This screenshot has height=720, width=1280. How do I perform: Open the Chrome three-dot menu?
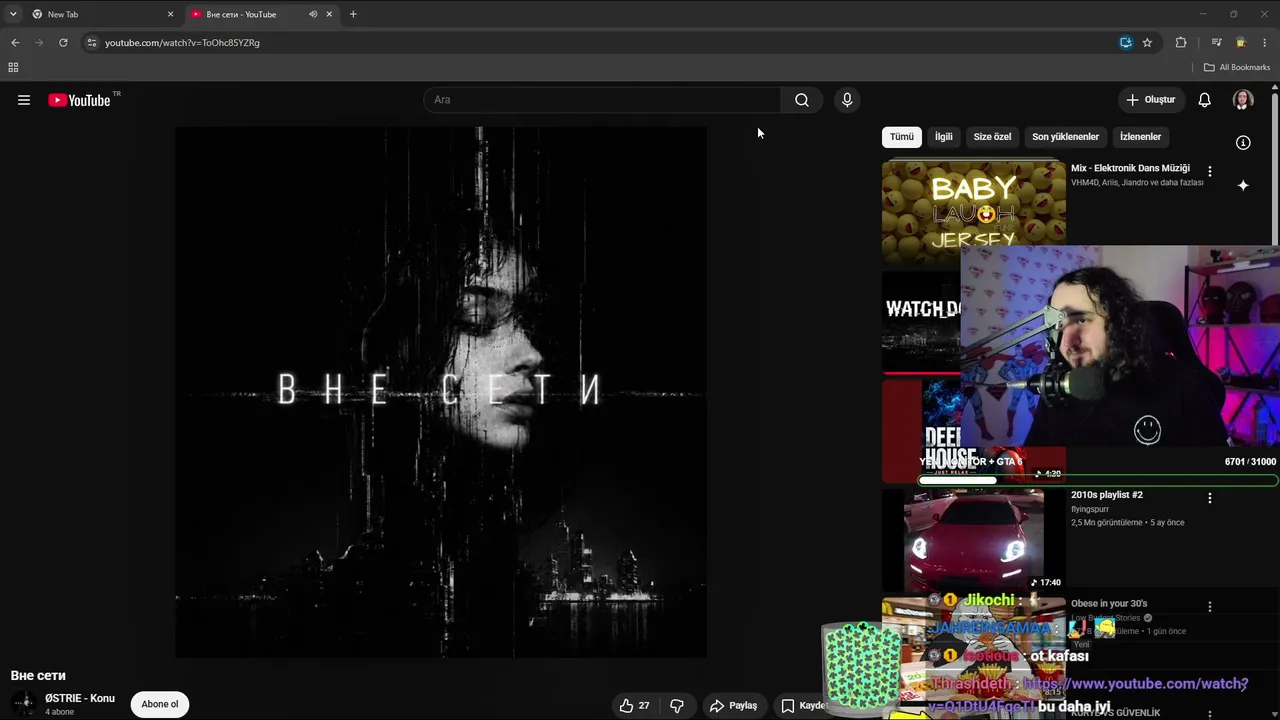(x=1265, y=43)
